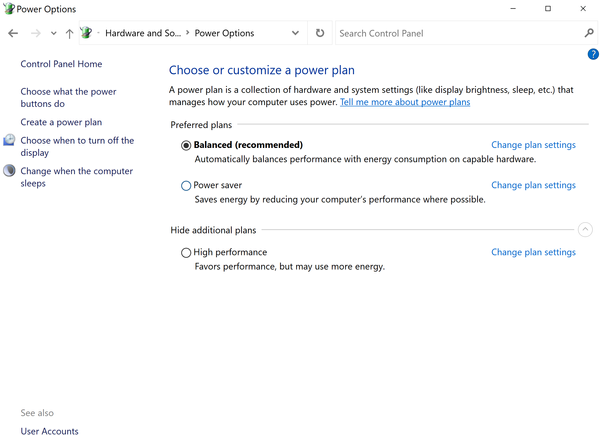Click 'Choose or customize a power plan' heading
Viewport: 600px width, 448px height.
point(262,70)
